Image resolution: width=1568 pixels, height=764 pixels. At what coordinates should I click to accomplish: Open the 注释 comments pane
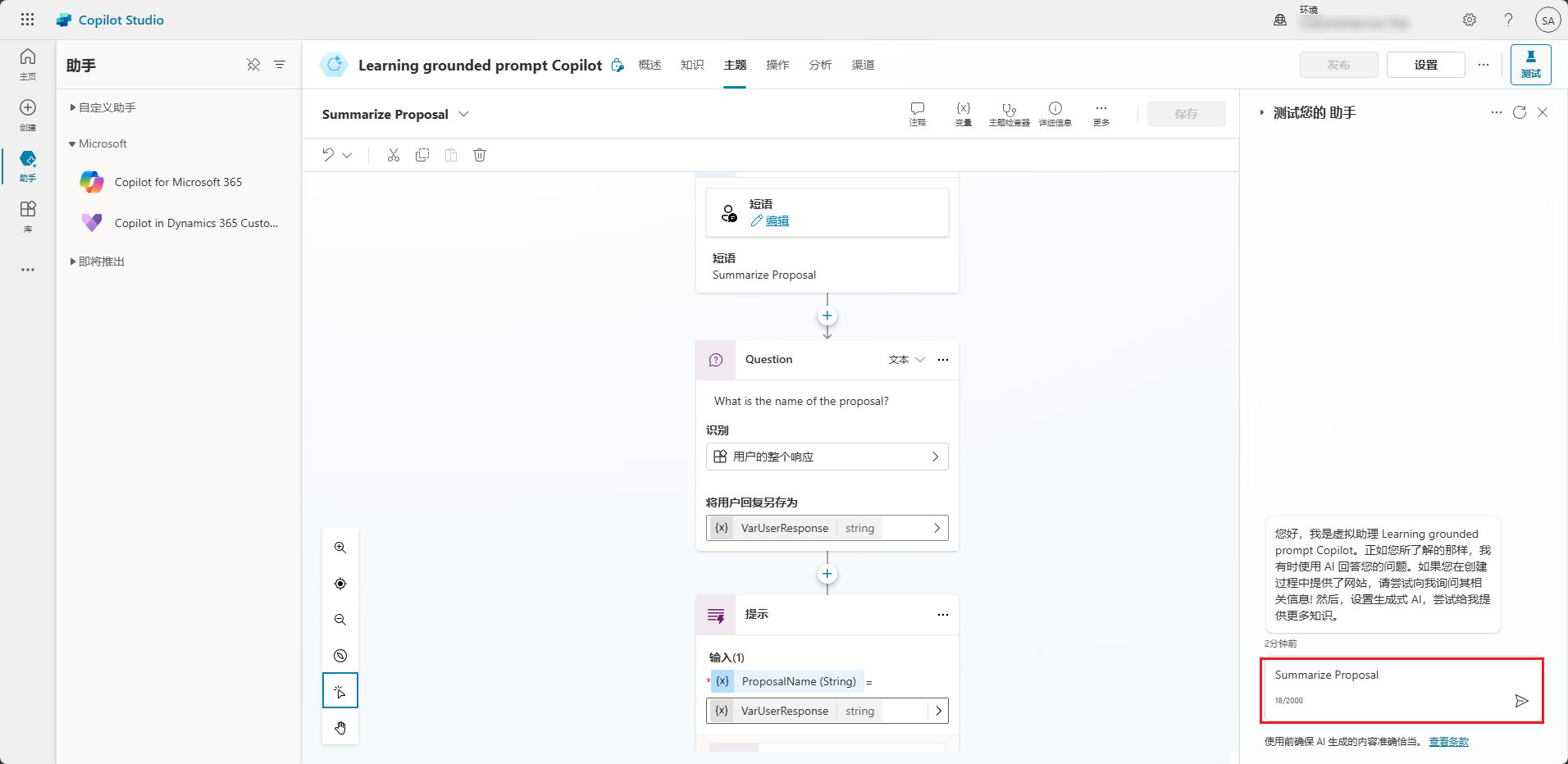click(918, 114)
